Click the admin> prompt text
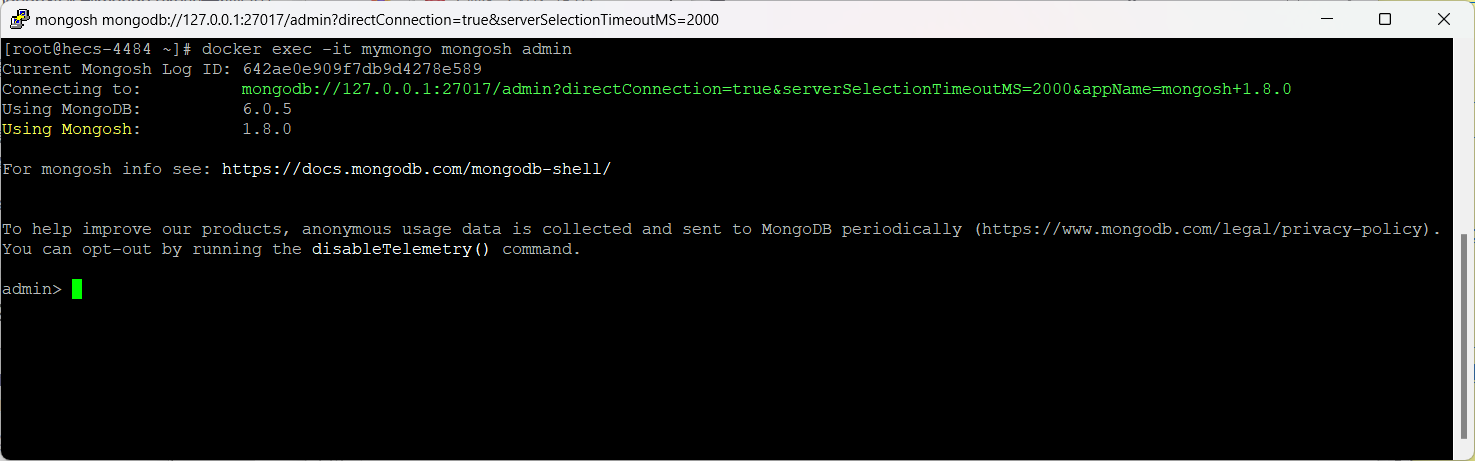The image size is (1475, 461). pos(32,289)
